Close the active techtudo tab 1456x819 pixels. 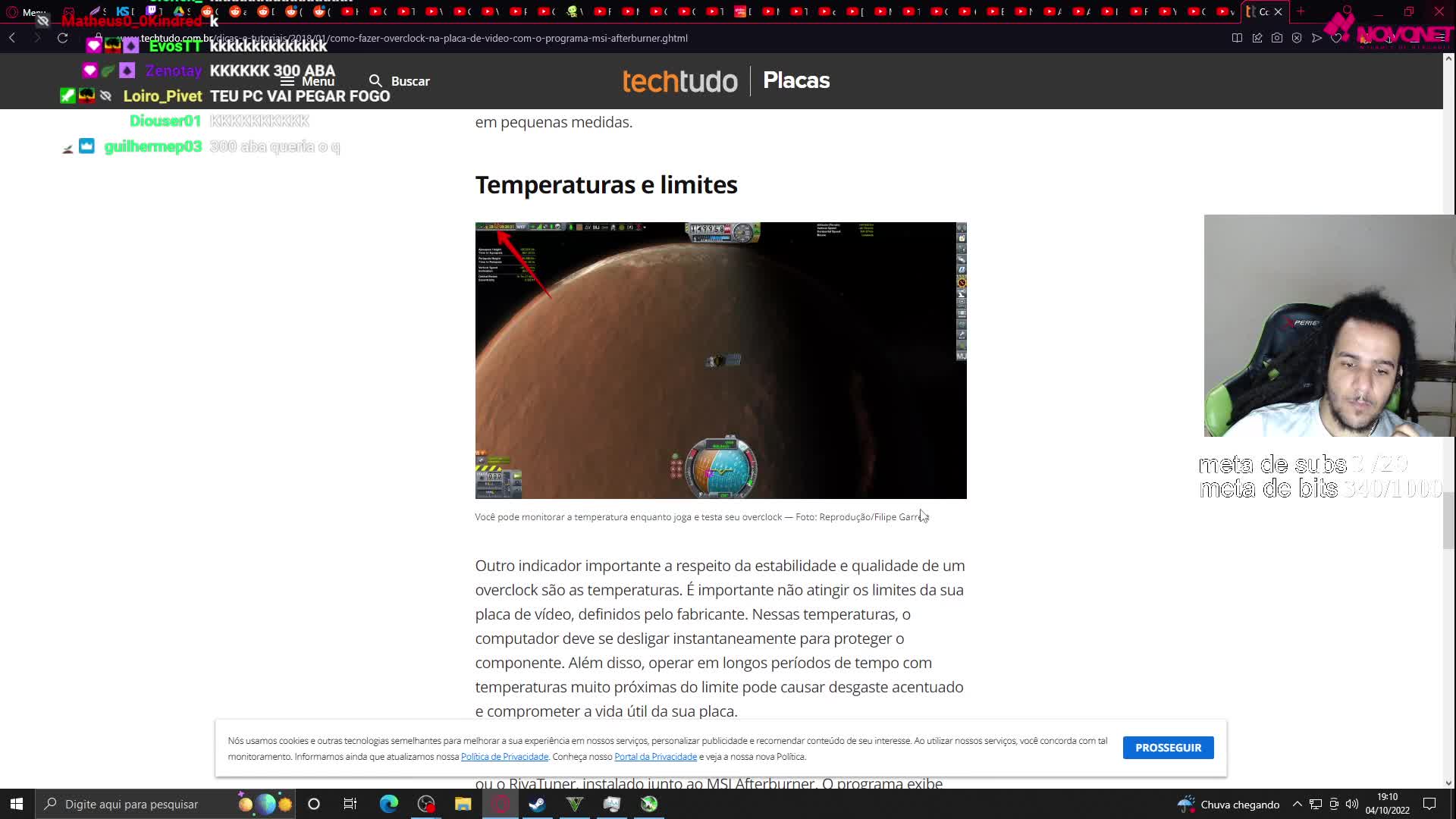1278,11
